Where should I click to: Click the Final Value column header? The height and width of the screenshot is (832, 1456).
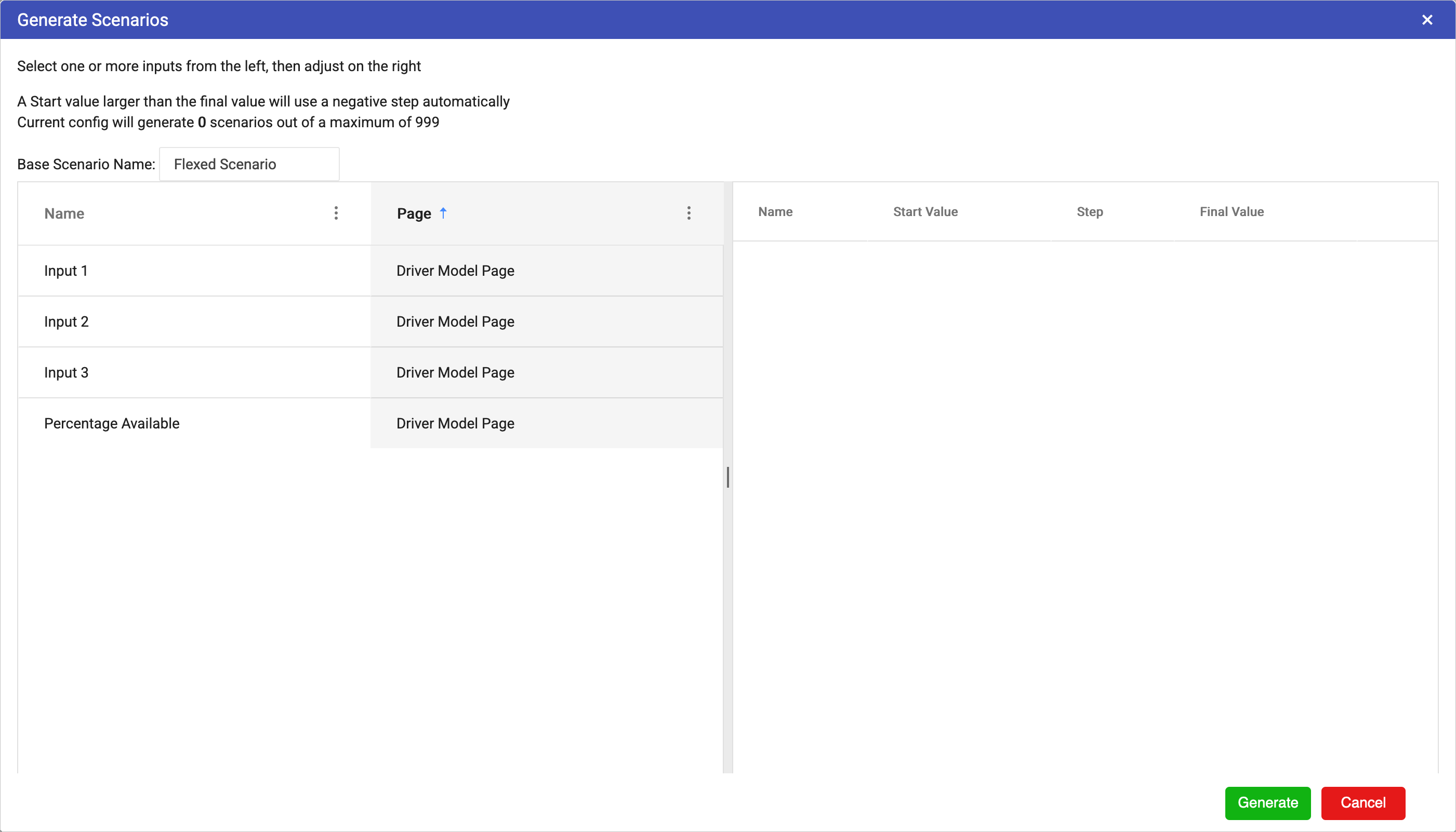[1232, 212]
